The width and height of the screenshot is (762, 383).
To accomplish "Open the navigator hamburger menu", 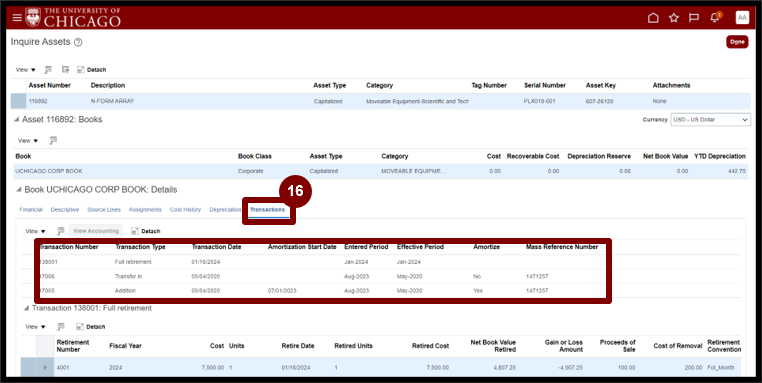I will (x=17, y=18).
